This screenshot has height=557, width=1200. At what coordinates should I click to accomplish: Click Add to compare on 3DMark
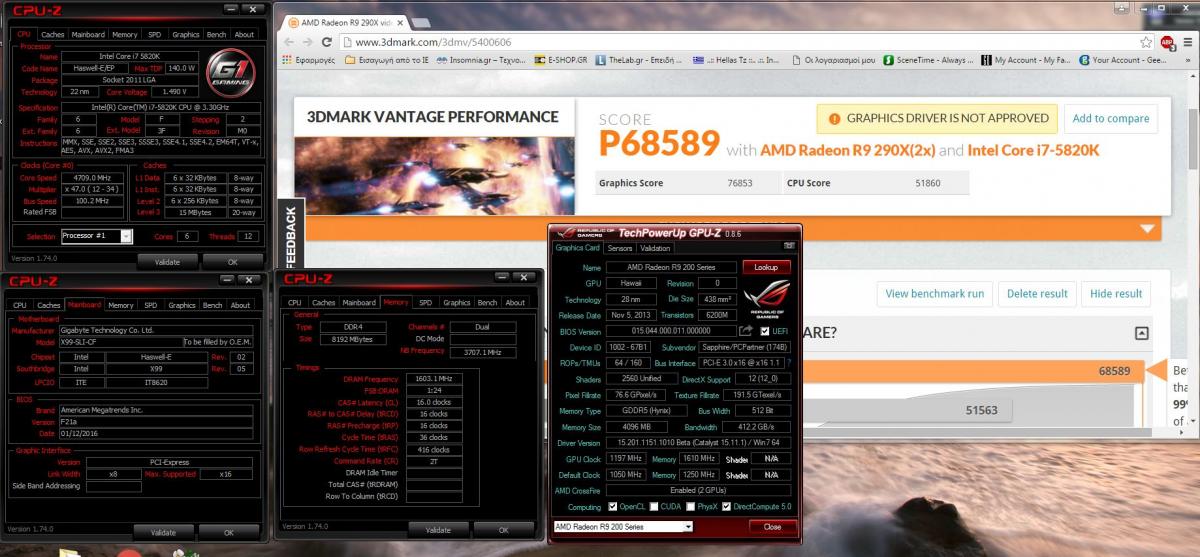click(x=1110, y=118)
